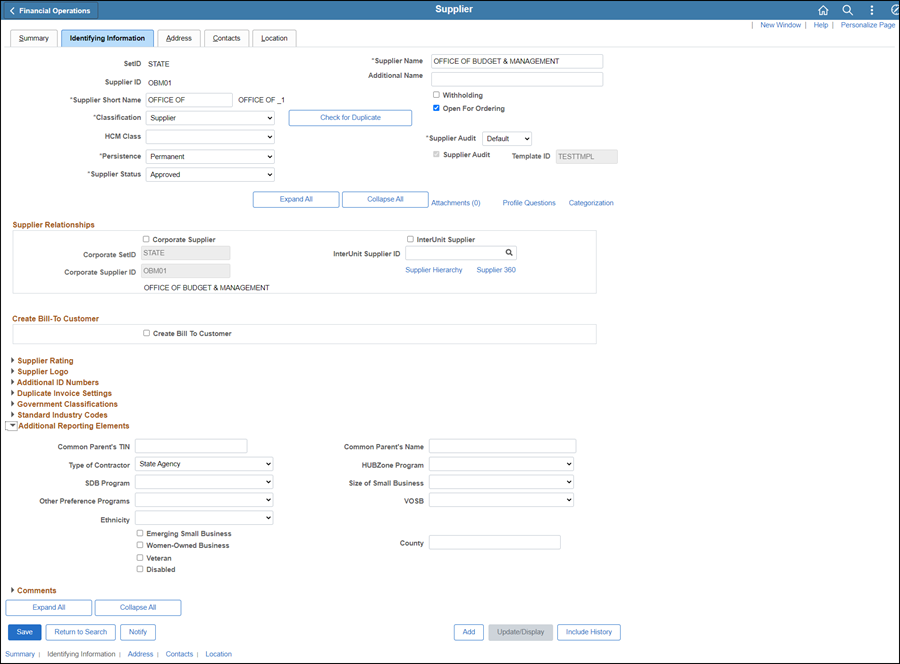Screen dimensions: 900x664
Task: Open InterUnit Supplier ID lookup magnifier
Action: point(509,253)
